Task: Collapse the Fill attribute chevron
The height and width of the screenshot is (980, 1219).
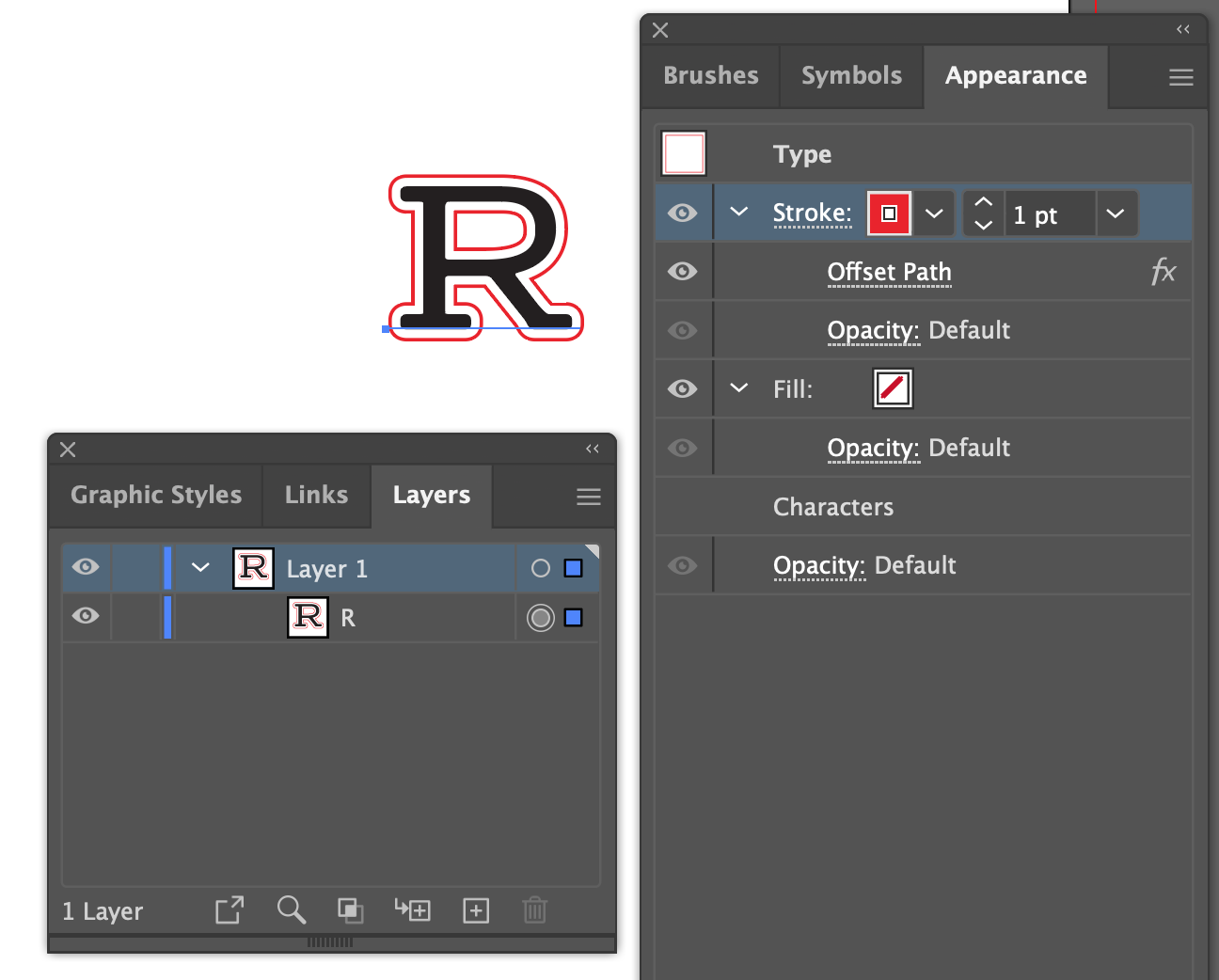Action: (x=739, y=388)
